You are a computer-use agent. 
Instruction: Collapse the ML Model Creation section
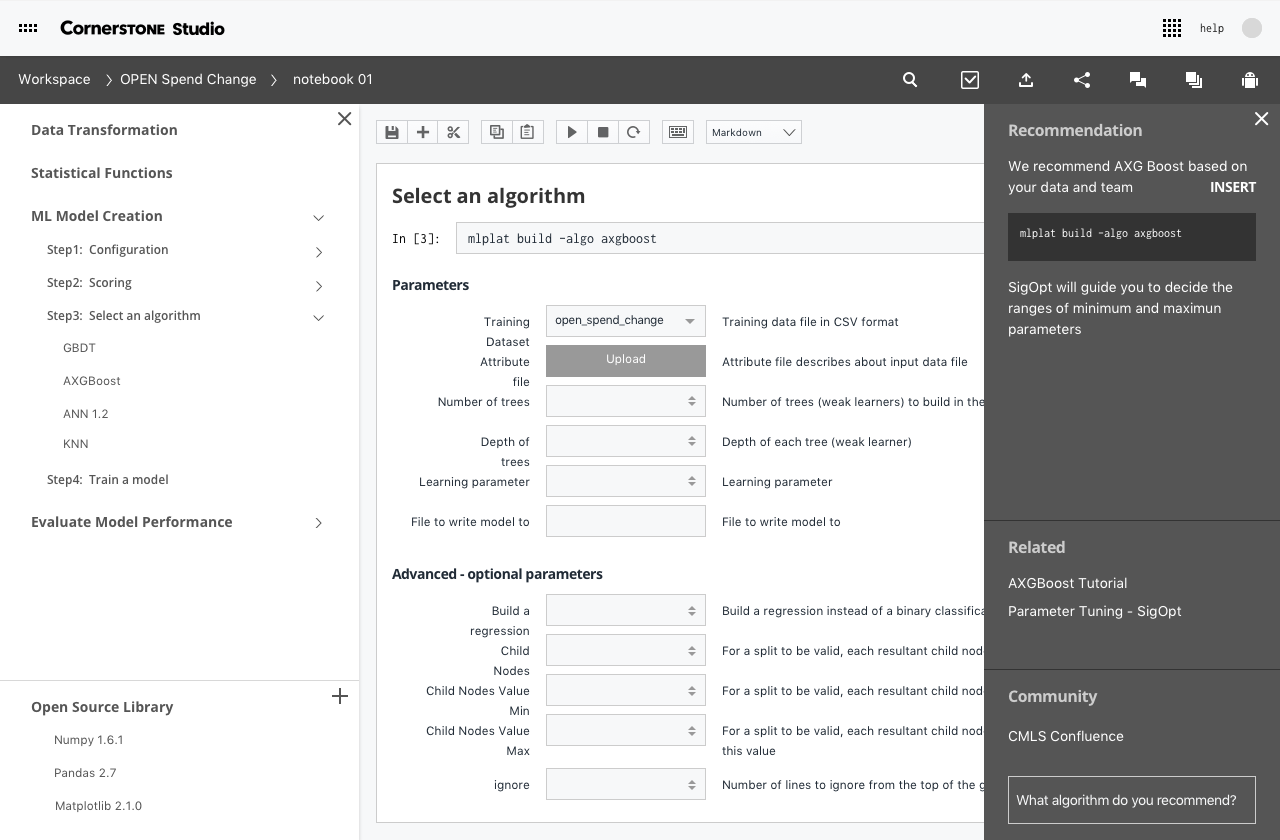[x=319, y=217]
